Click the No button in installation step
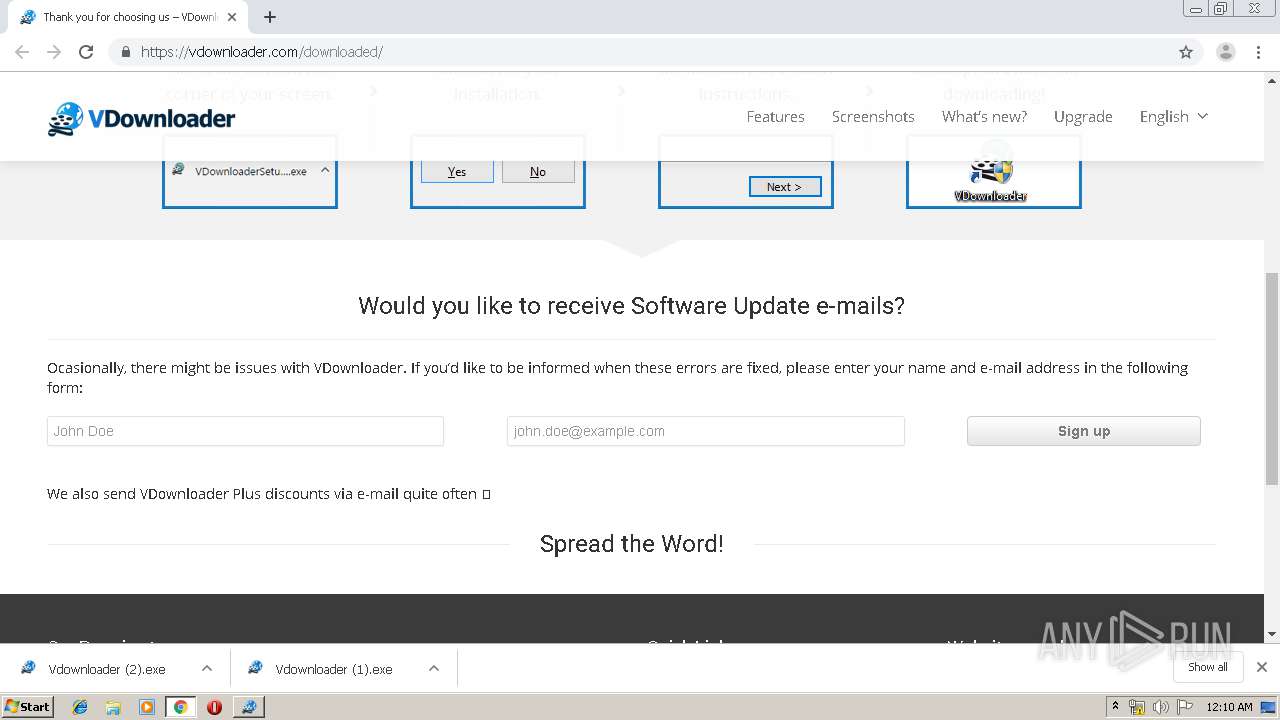Image resolution: width=1280 pixels, height=720 pixels. tap(538, 172)
